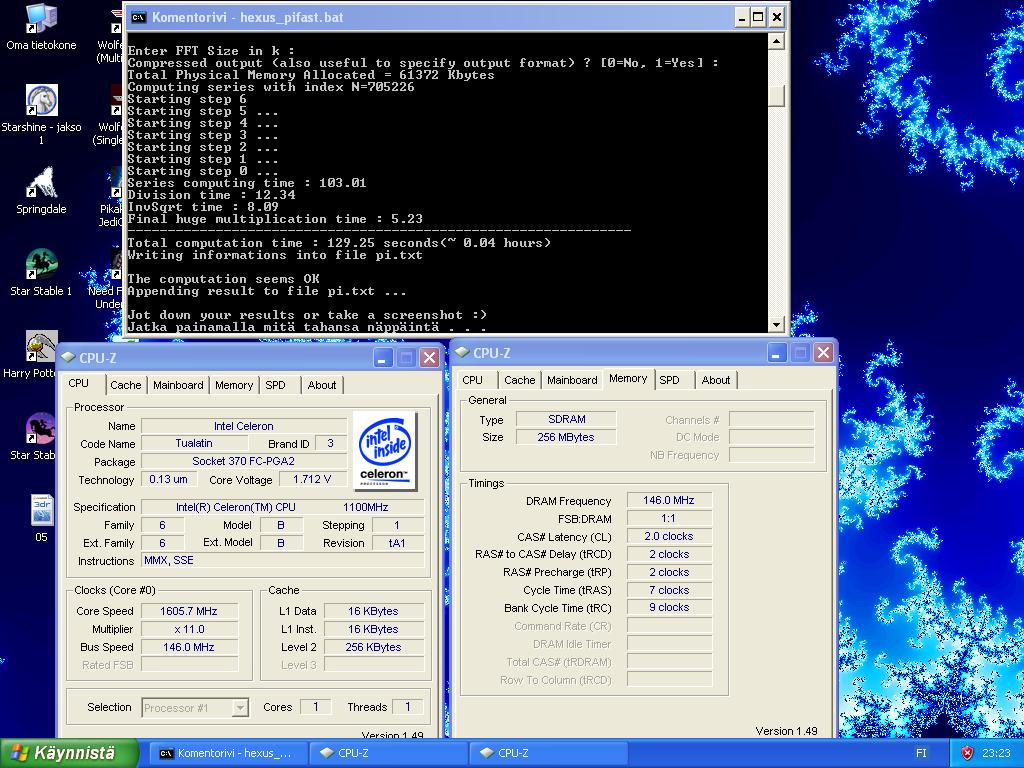Click the Level 2 cache value 256 KBytes

[374, 647]
